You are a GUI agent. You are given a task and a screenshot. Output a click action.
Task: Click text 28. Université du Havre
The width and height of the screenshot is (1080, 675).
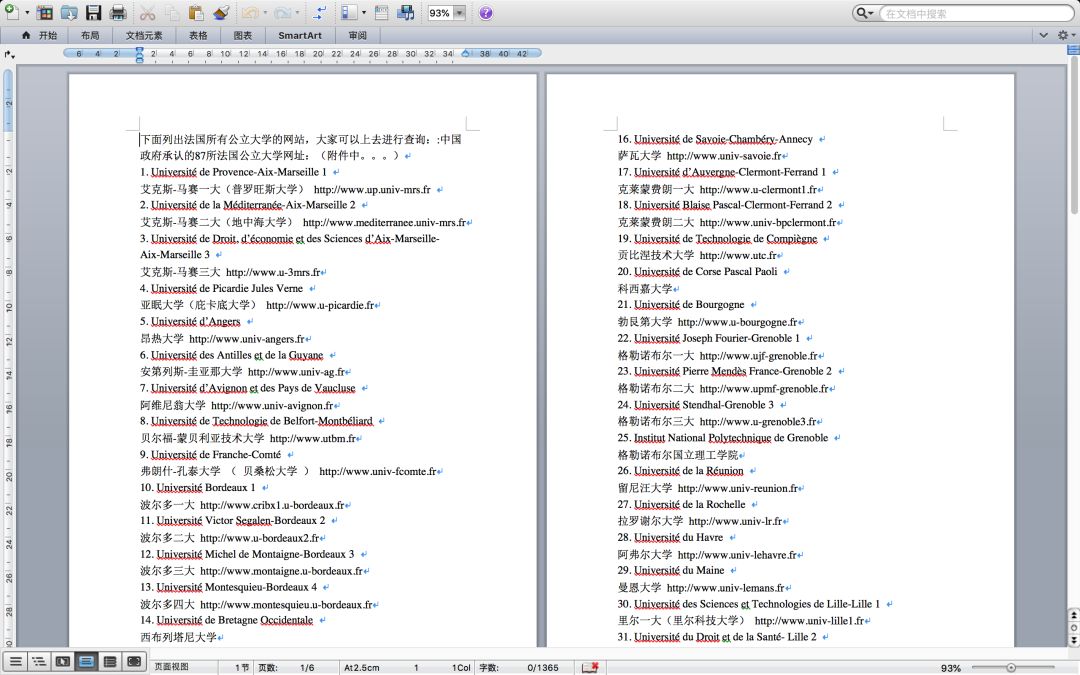tap(670, 537)
